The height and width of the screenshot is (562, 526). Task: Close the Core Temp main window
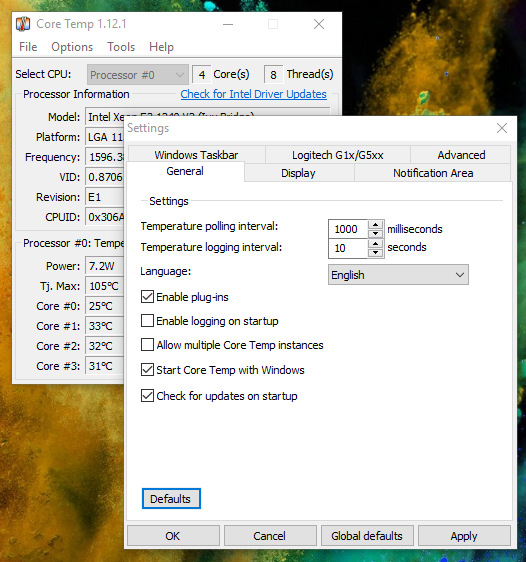coord(319,24)
